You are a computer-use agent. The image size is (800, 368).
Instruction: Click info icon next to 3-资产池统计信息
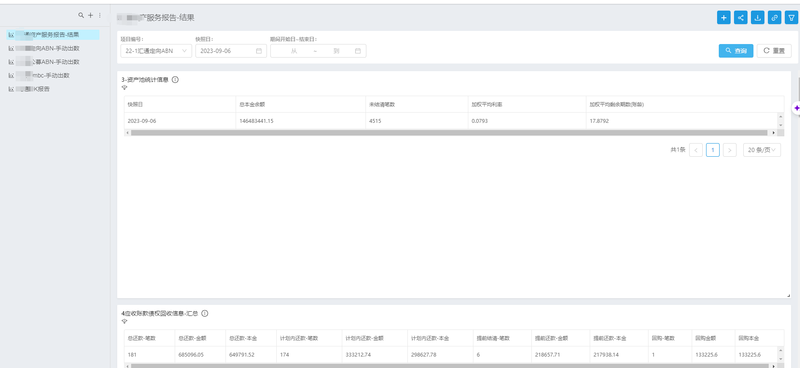coord(175,80)
